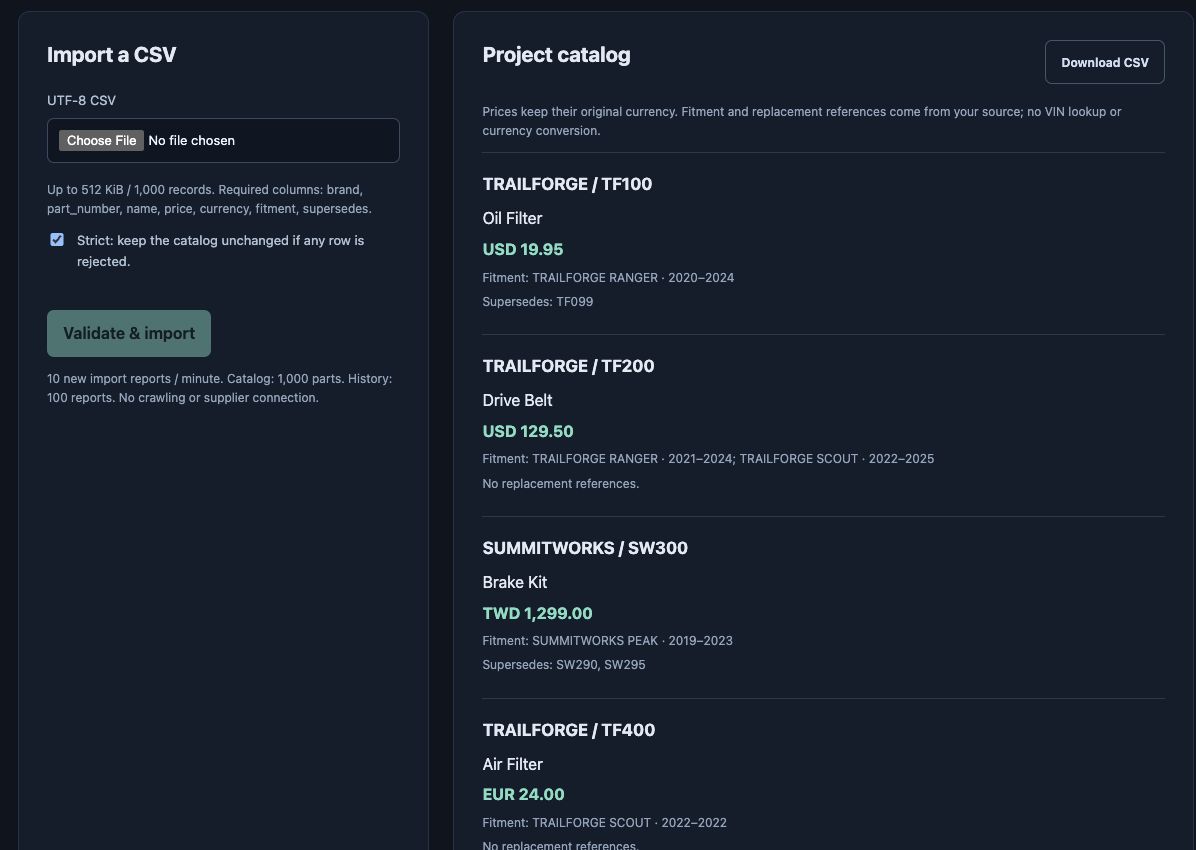Click the TRAILFORGE / TF400 part heading

569,730
